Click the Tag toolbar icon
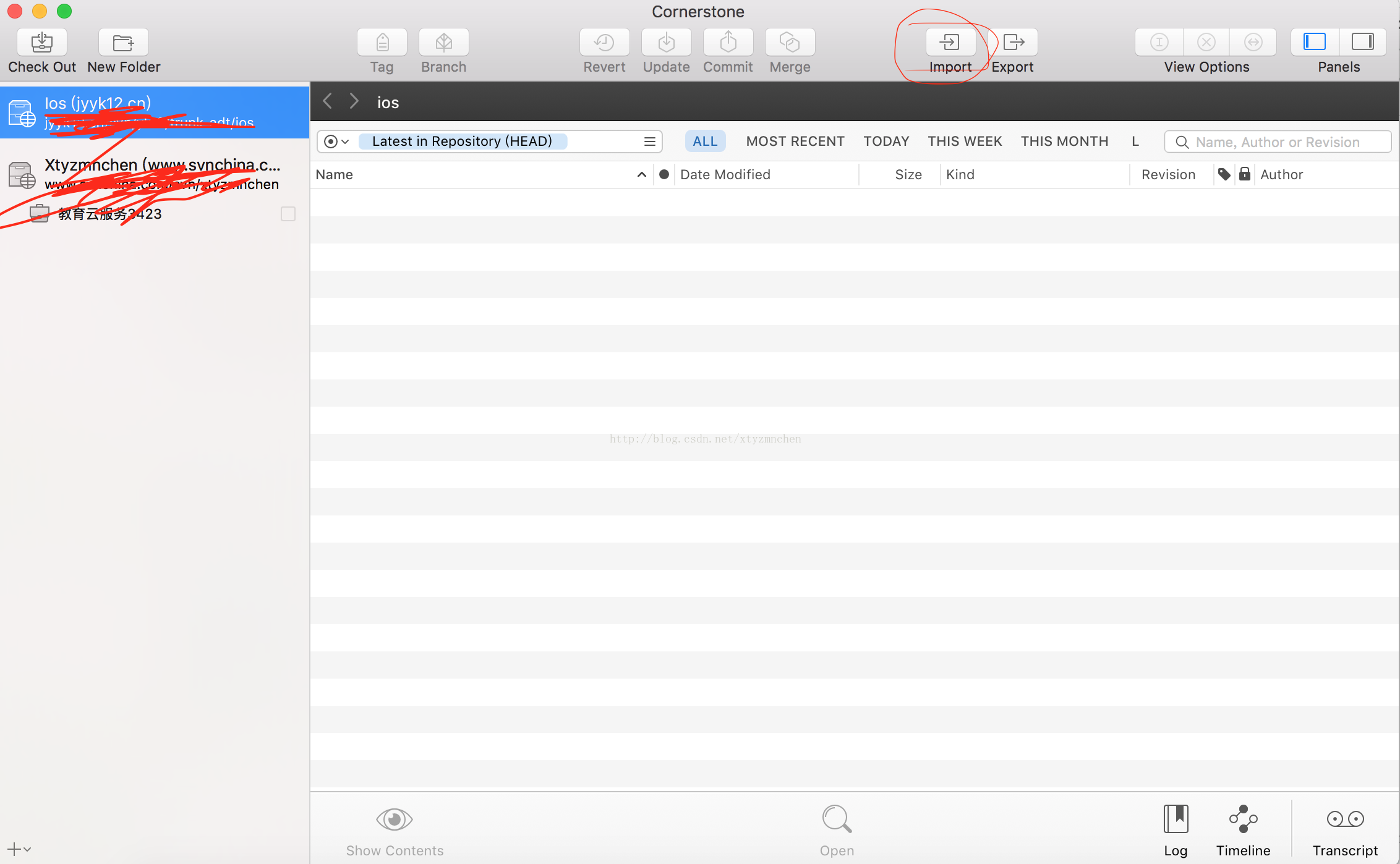Image resolution: width=1400 pixels, height=864 pixels. [382, 42]
